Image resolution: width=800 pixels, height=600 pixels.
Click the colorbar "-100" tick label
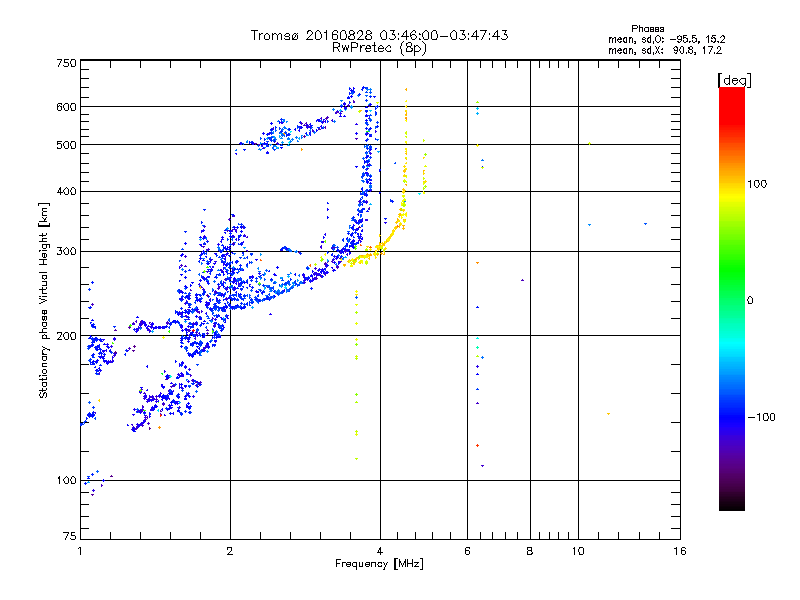[761, 417]
